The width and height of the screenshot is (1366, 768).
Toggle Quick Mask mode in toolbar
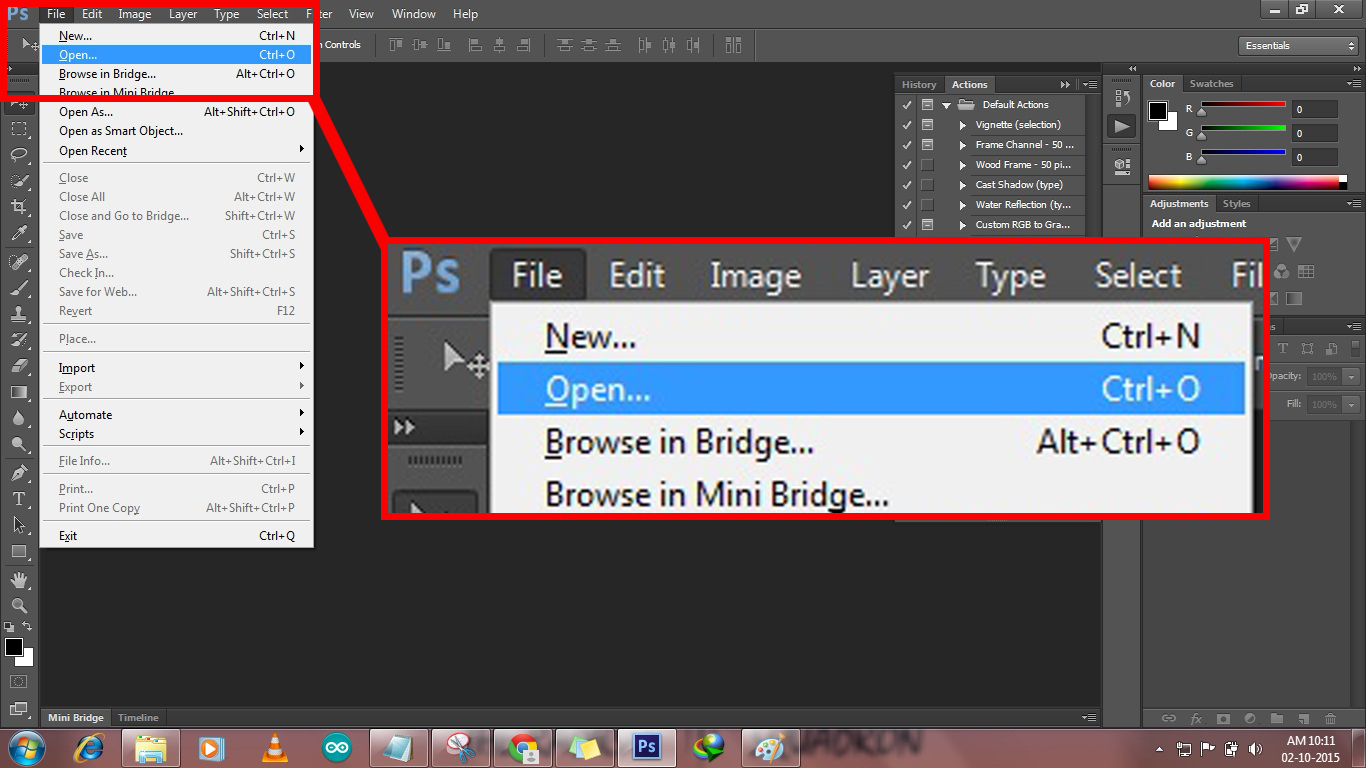point(19,681)
